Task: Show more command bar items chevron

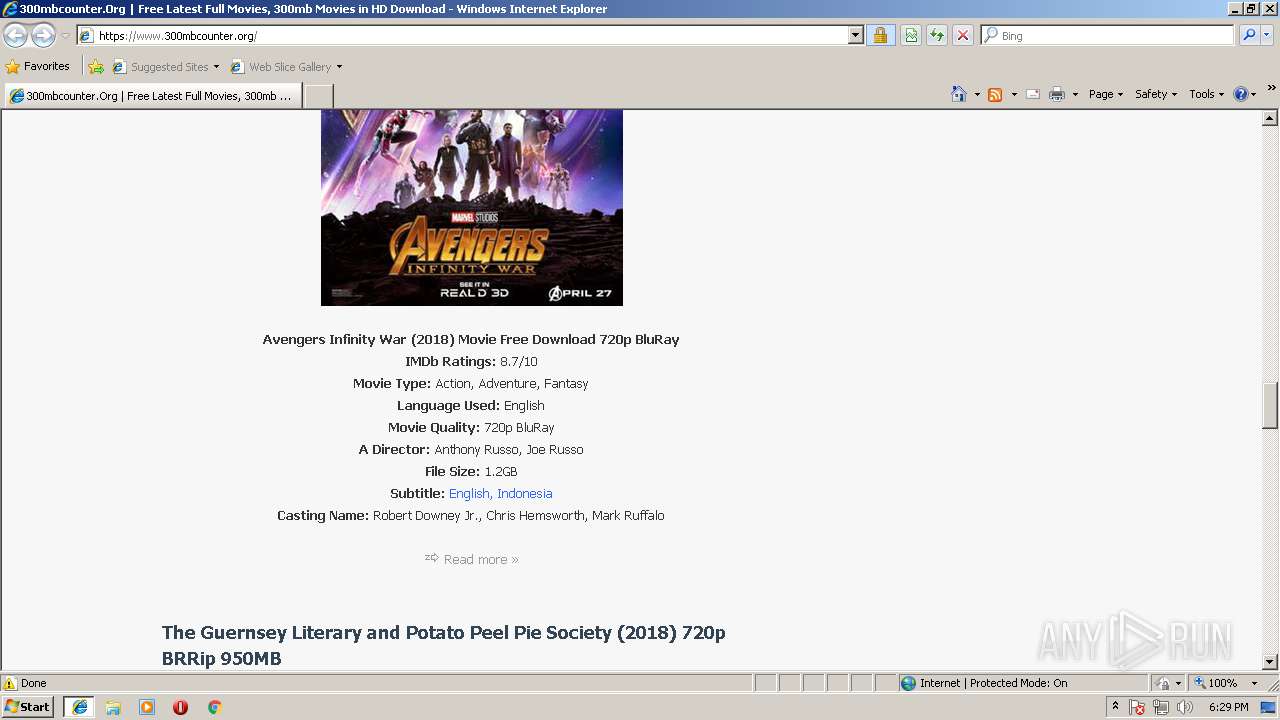Action: click(x=1271, y=88)
